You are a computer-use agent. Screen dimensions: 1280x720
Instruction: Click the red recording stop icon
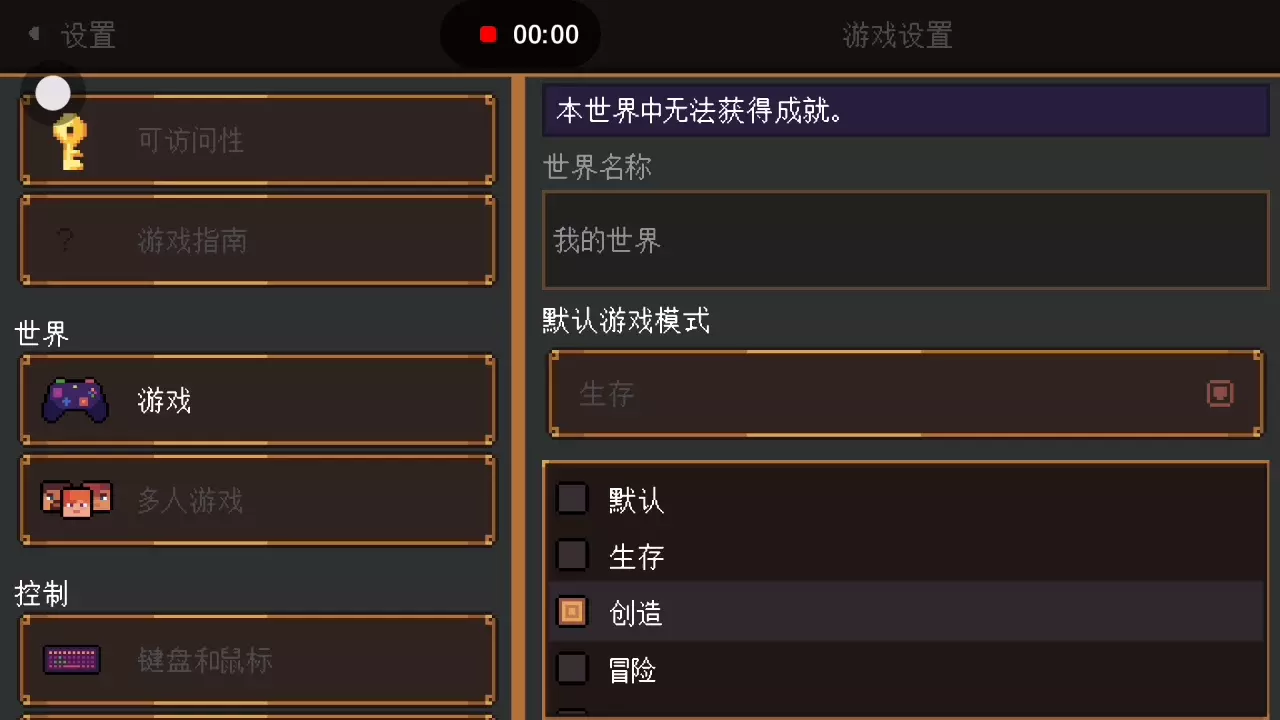(488, 35)
